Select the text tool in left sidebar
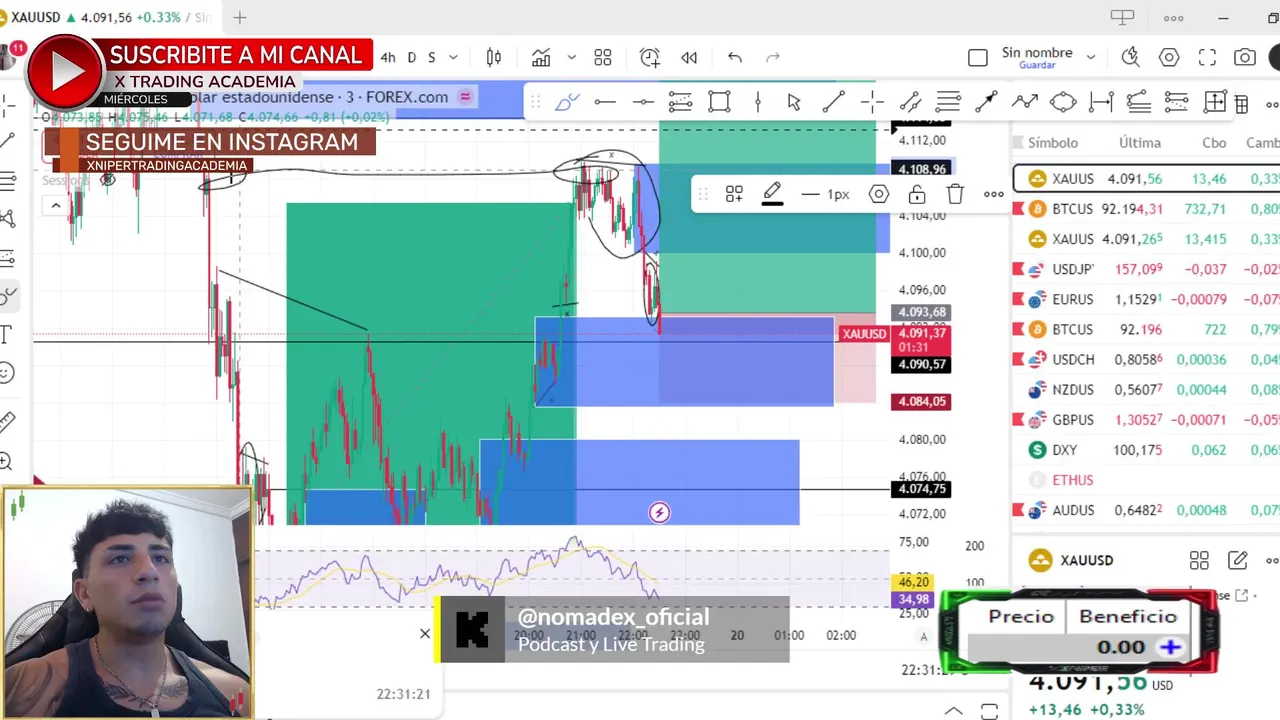Viewport: 1280px width, 720px height. (7, 334)
